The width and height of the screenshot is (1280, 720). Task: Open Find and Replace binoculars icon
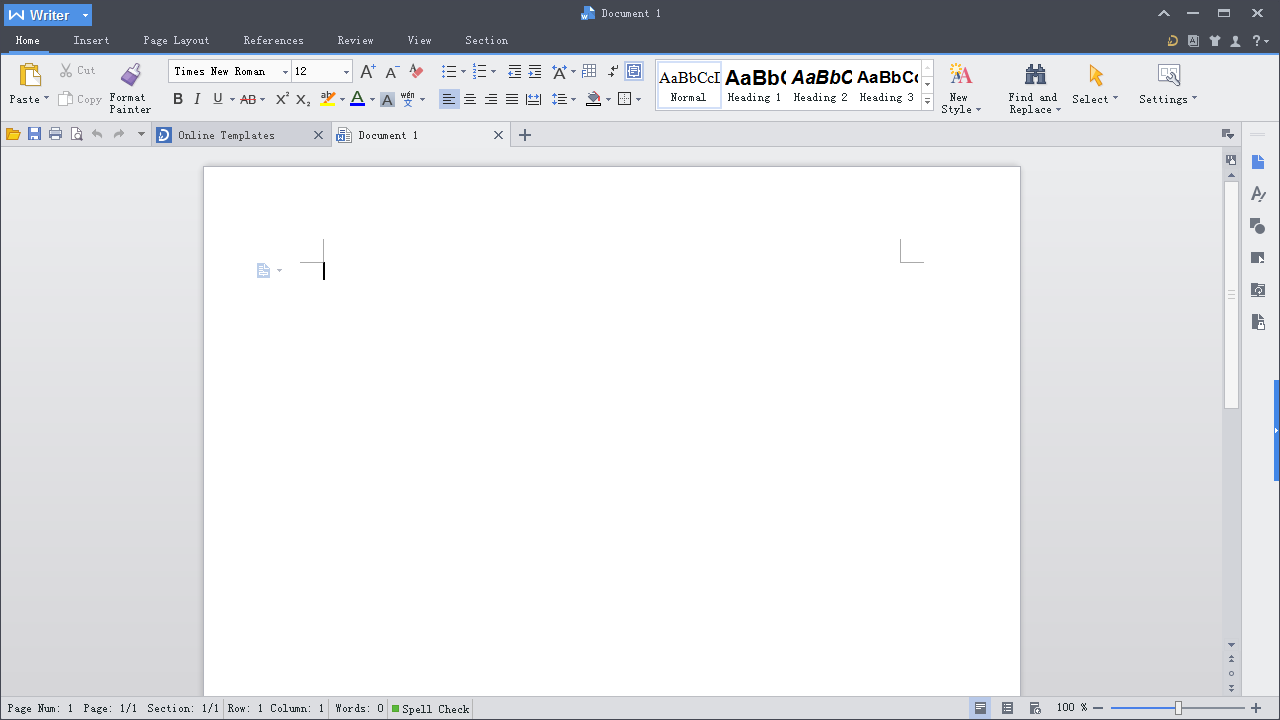[1034, 75]
